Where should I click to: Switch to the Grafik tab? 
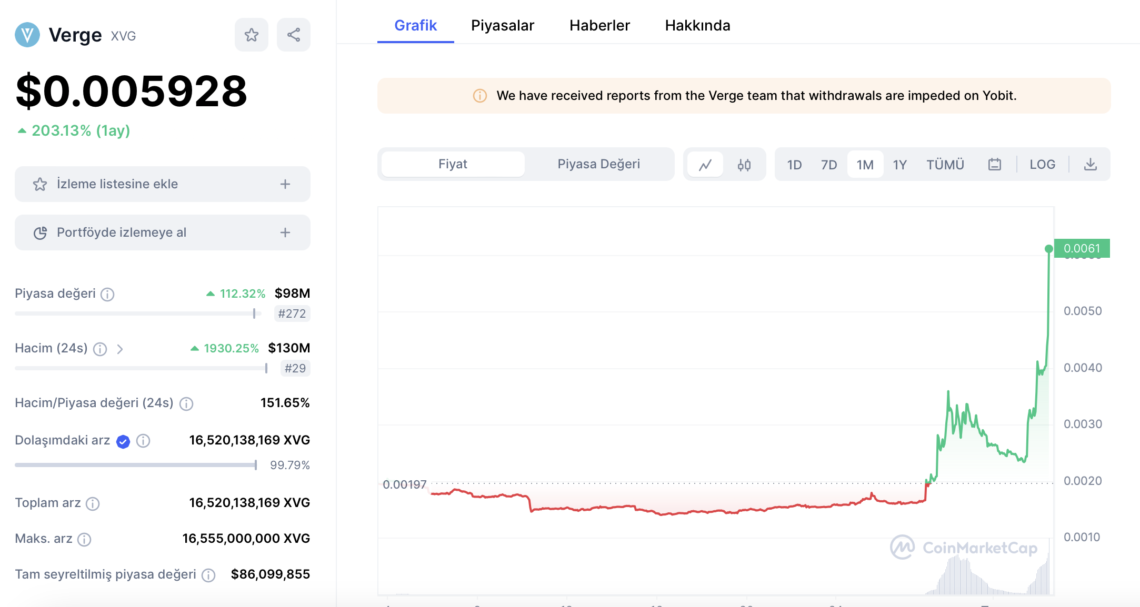pos(415,25)
